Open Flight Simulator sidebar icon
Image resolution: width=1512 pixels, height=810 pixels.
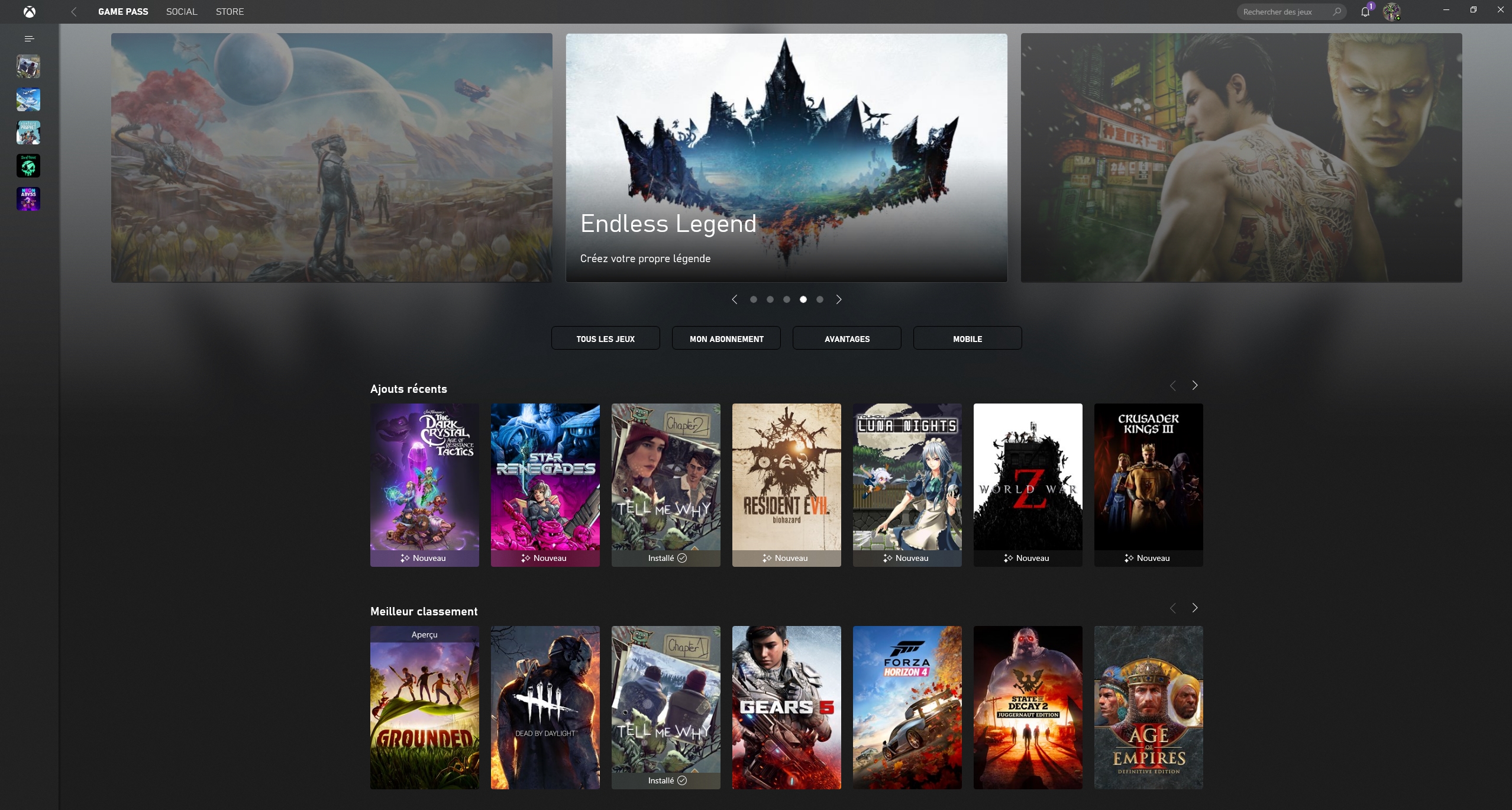(28, 99)
